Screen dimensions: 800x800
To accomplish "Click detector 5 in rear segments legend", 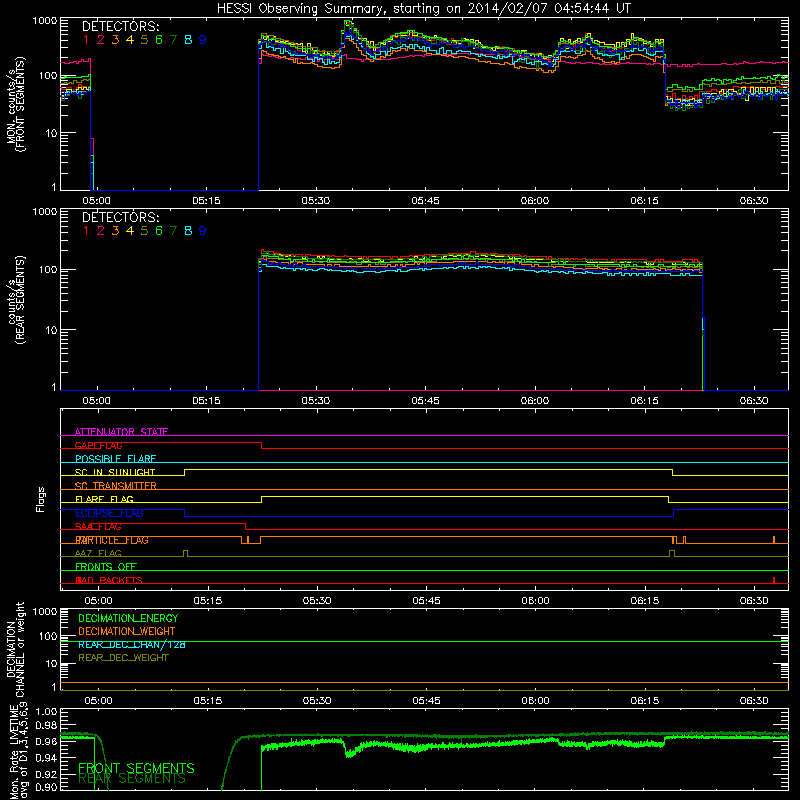I will pos(144,231).
